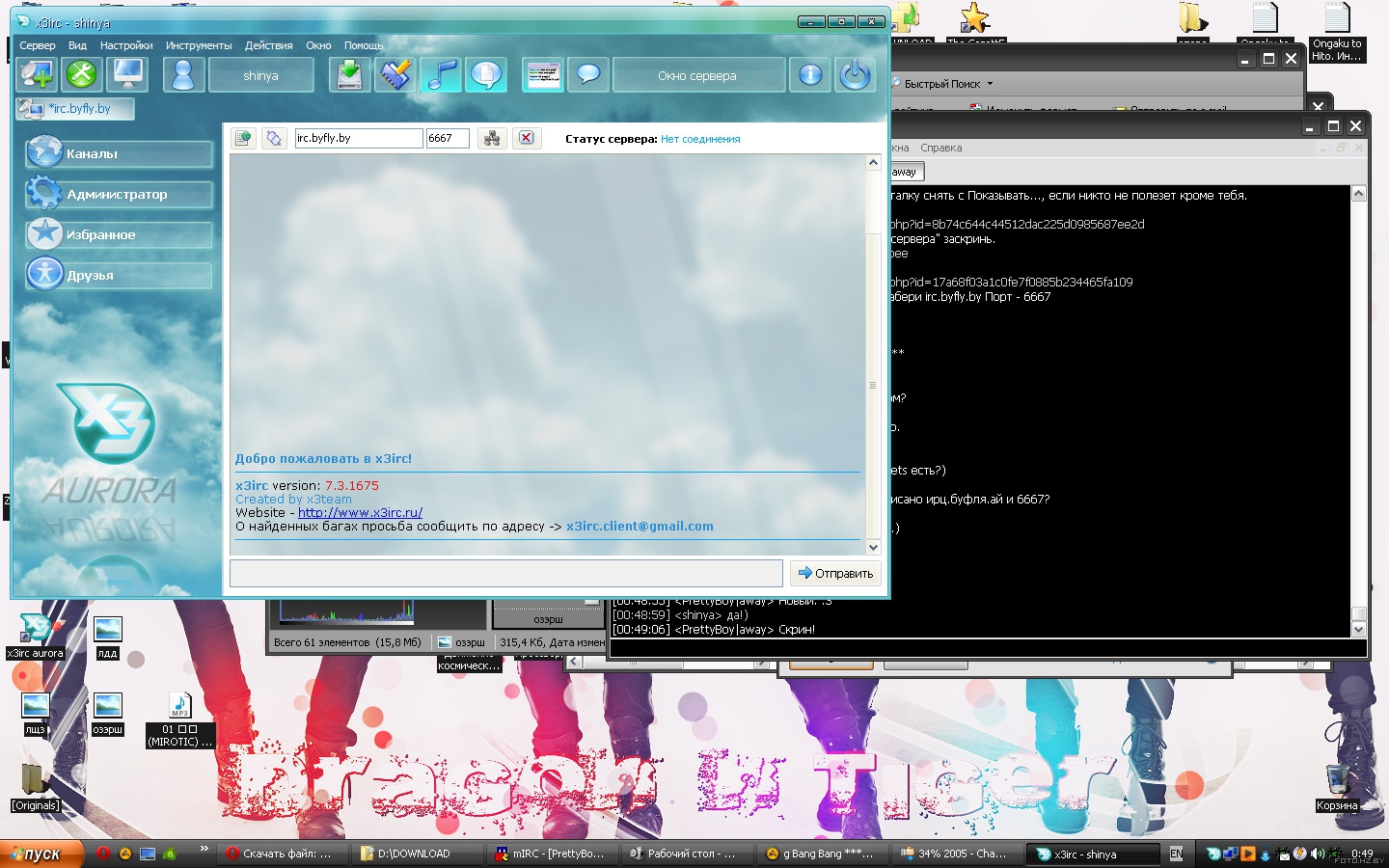1389x868 pixels.
Task: Click the connect network icon
Action: (492, 138)
